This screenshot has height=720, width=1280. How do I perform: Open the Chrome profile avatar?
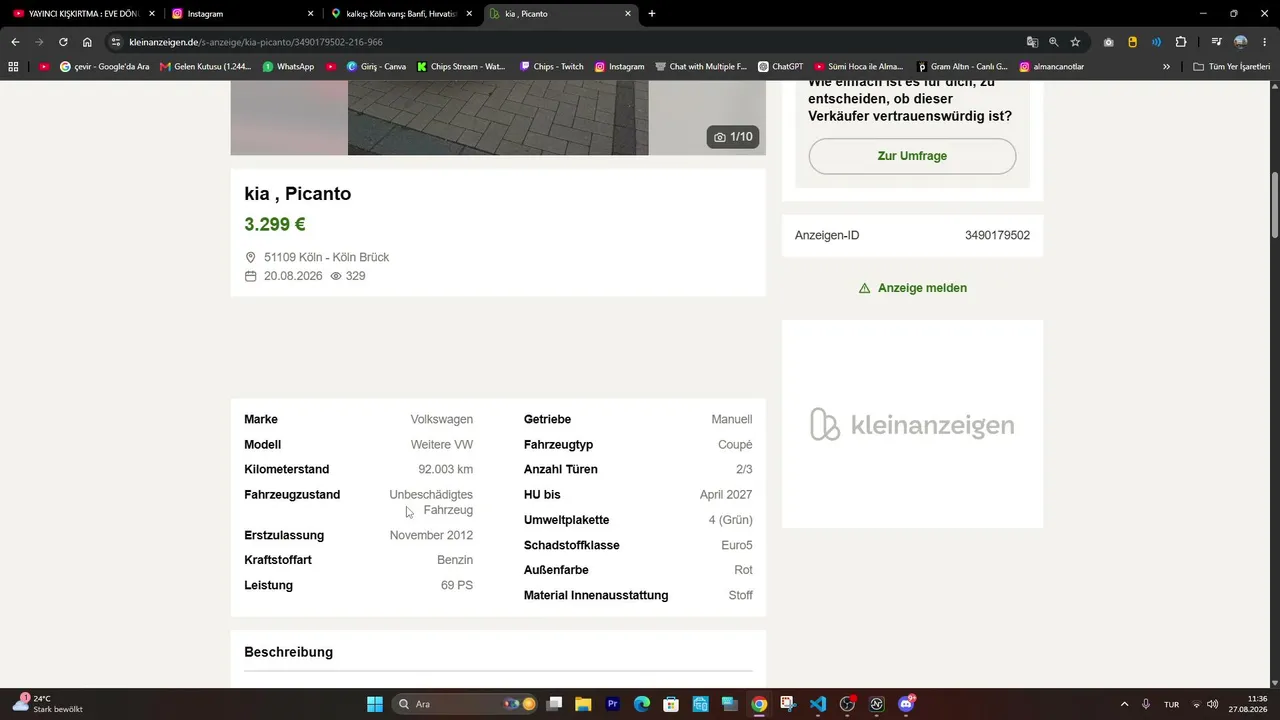pyautogui.click(x=1241, y=42)
